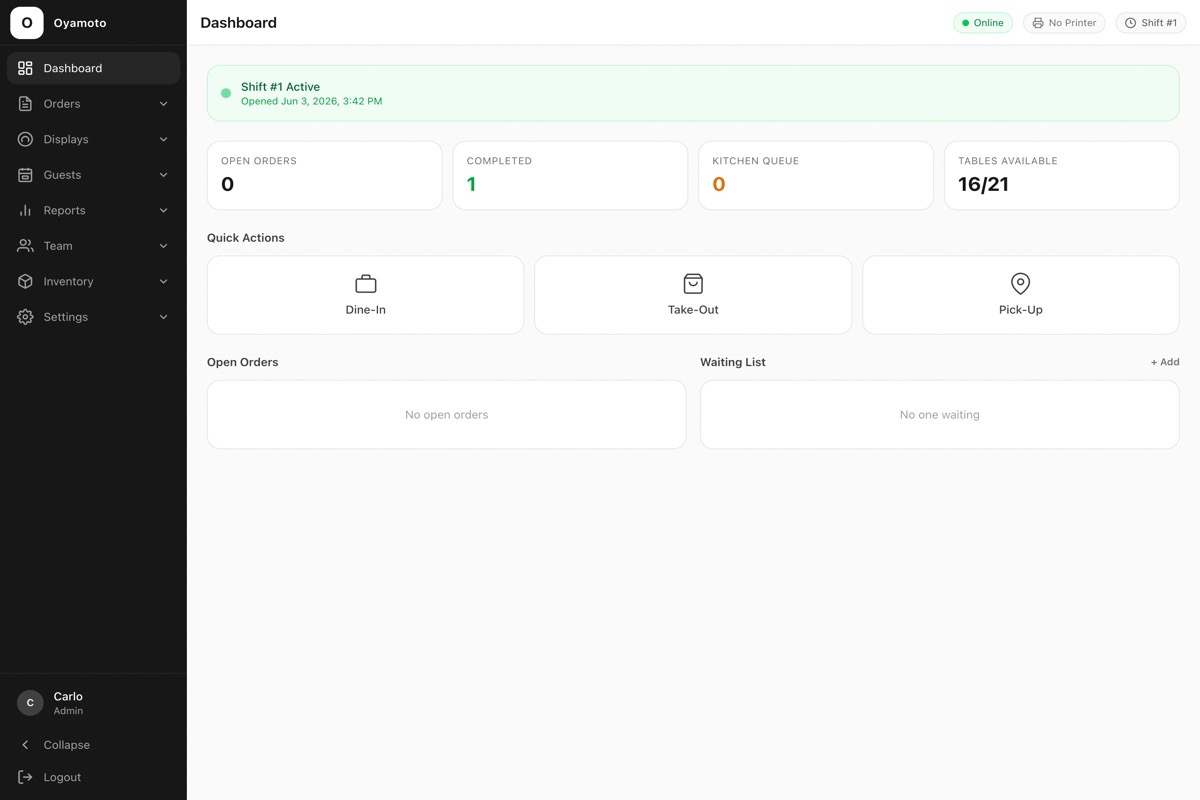Open the Tables Available stat card
This screenshot has height=800, width=1200.
tap(1062, 175)
